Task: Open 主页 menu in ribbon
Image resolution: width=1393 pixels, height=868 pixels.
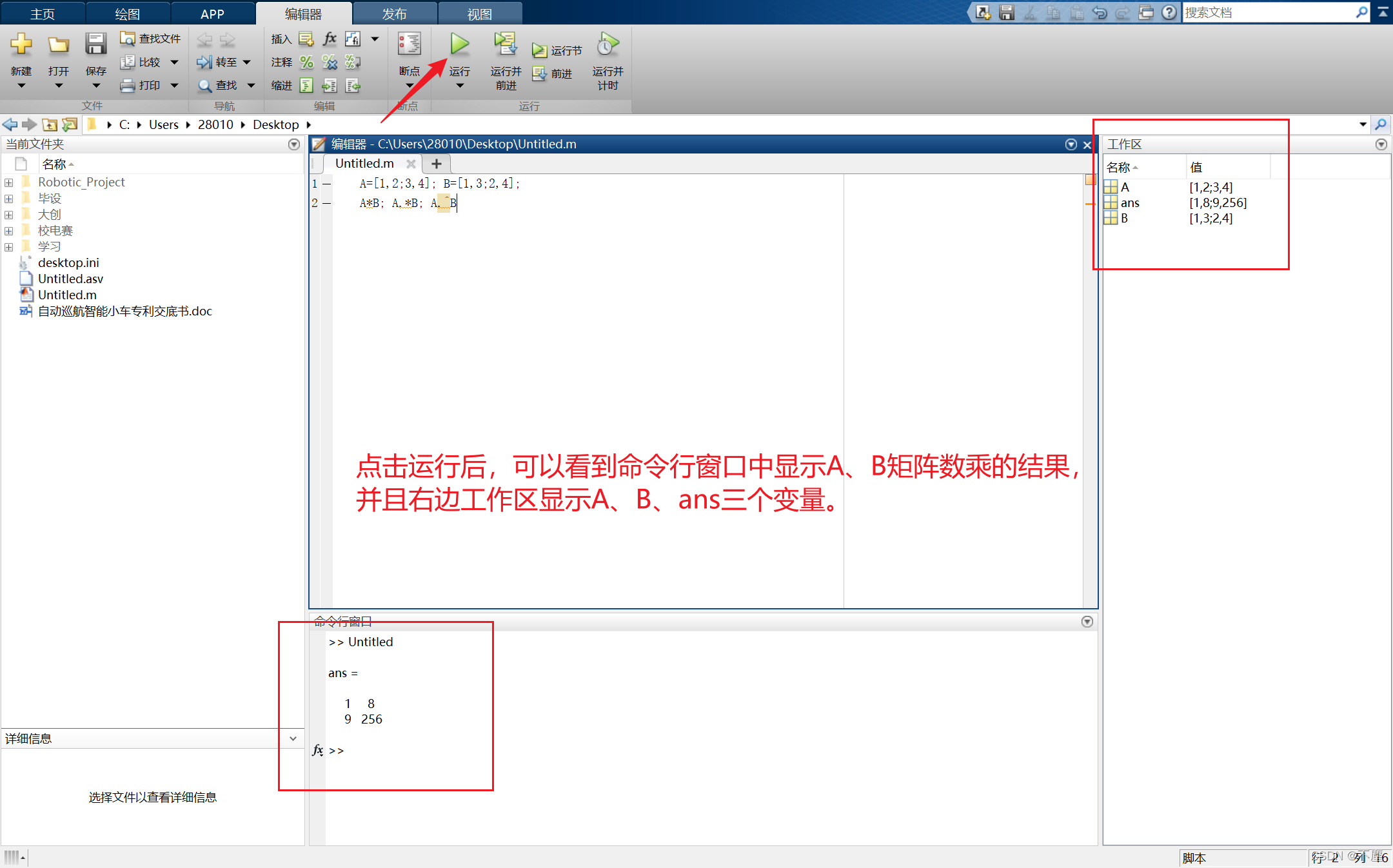Action: click(44, 12)
